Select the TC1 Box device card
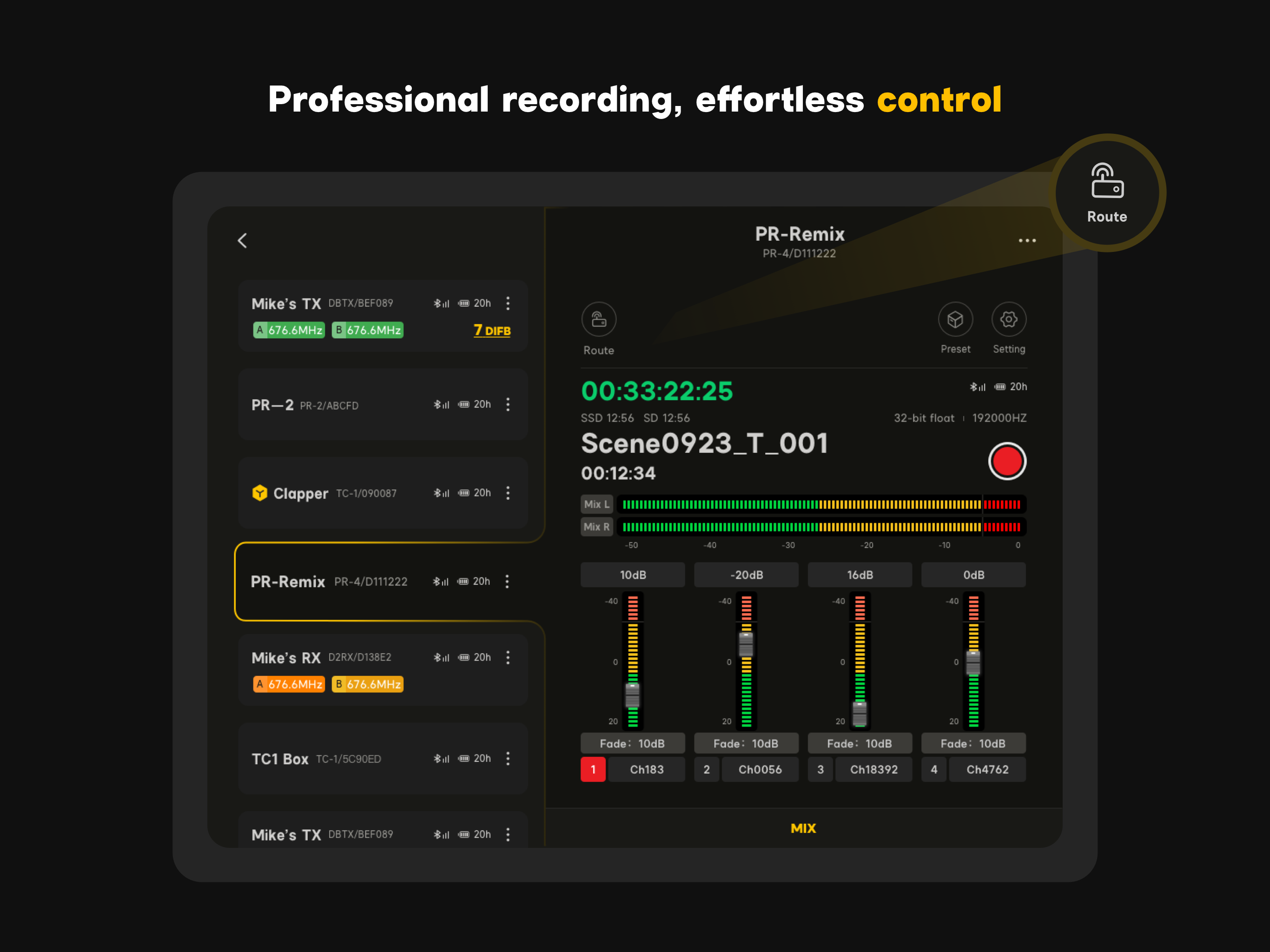This screenshot has width=1270, height=952. click(383, 759)
